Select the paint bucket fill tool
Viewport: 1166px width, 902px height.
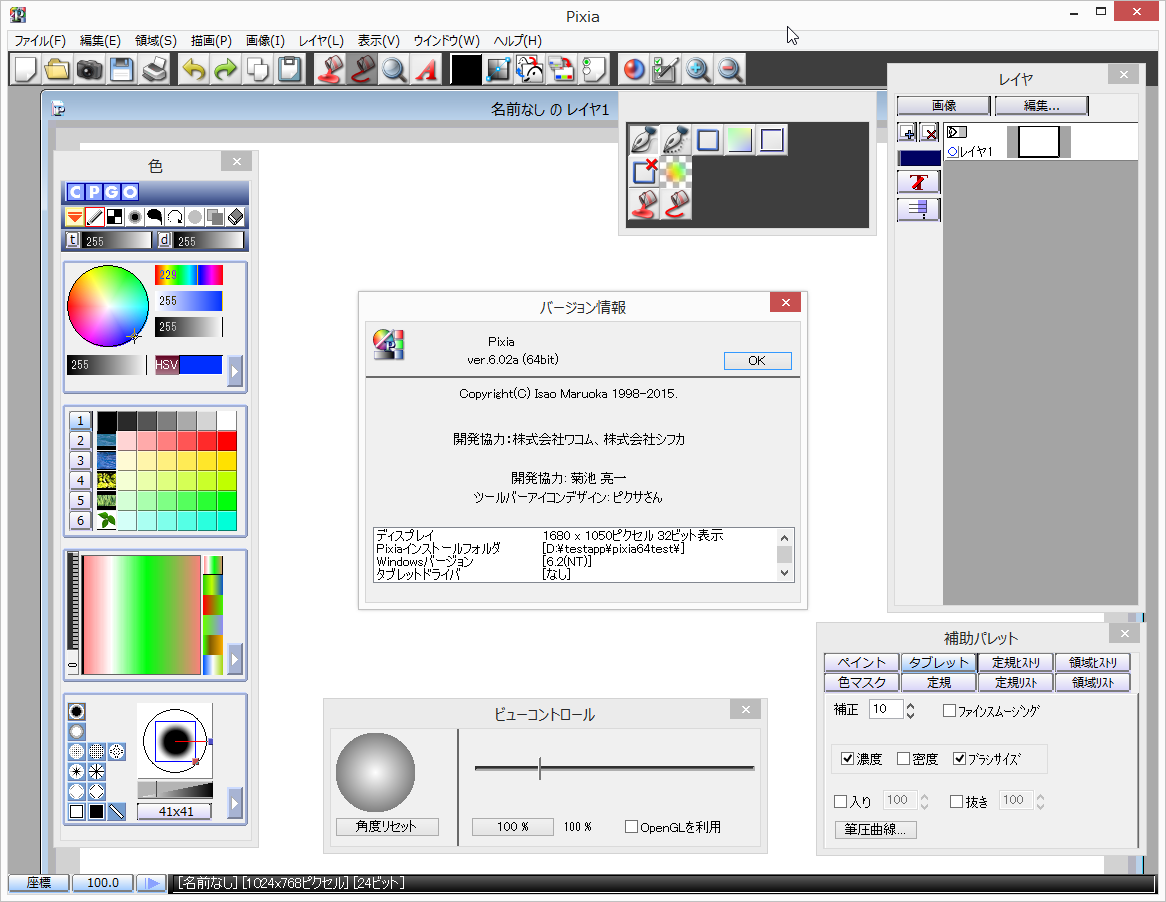(x=643, y=203)
